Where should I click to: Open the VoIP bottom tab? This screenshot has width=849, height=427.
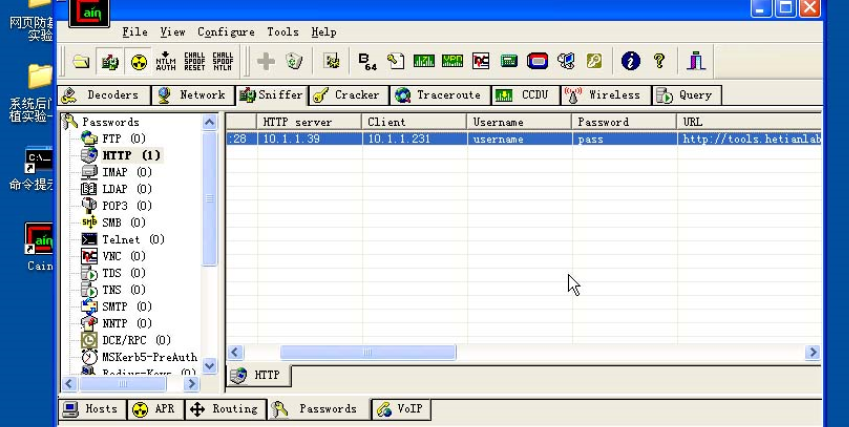click(x=401, y=409)
